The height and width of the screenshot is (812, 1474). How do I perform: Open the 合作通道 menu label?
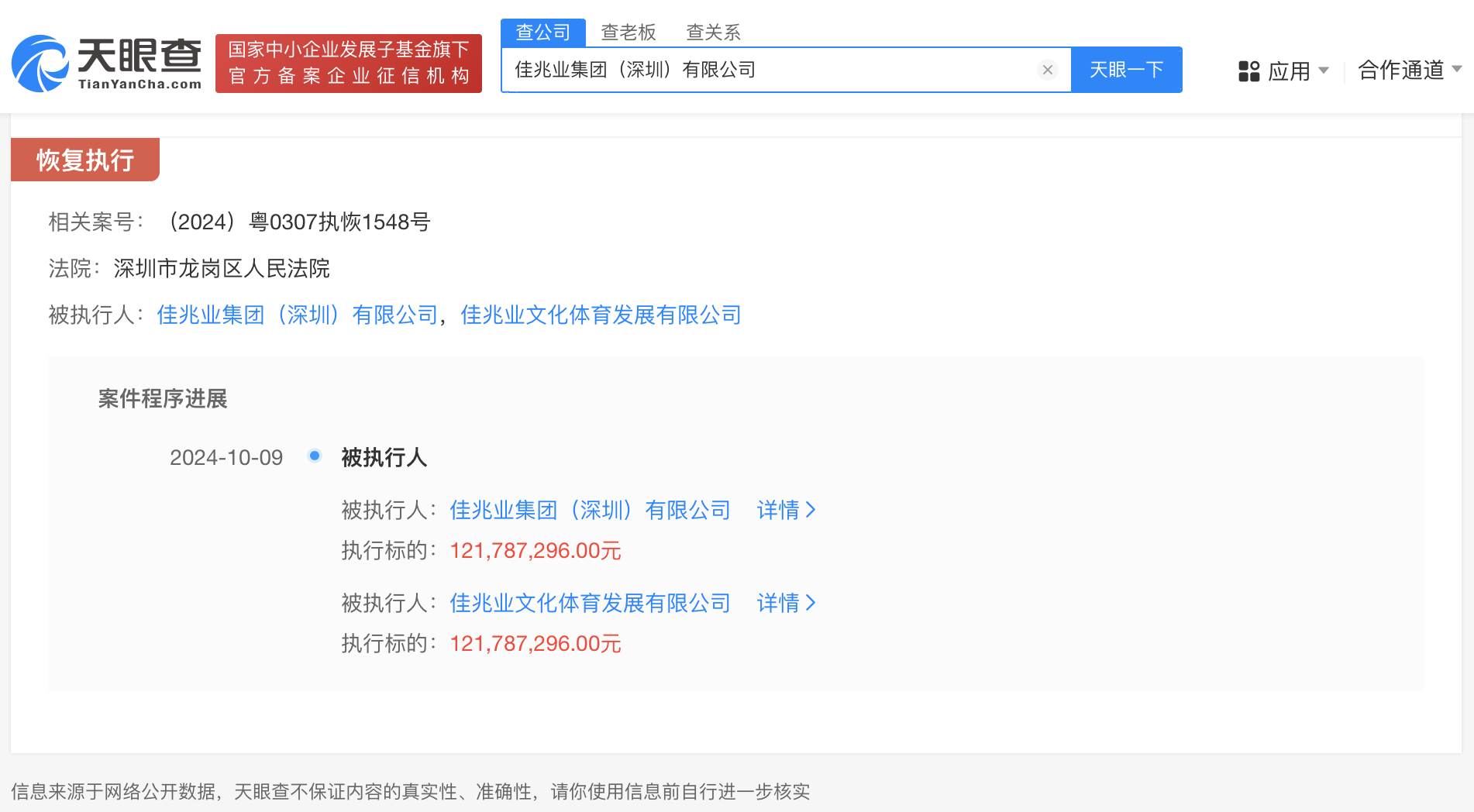pos(1401,71)
